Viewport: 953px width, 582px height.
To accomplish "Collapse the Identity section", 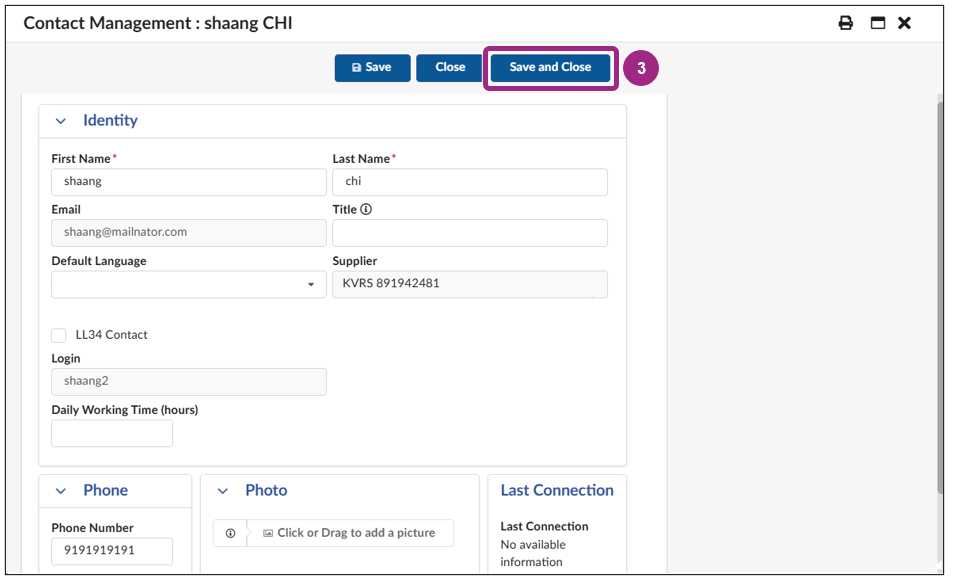I will [x=63, y=120].
